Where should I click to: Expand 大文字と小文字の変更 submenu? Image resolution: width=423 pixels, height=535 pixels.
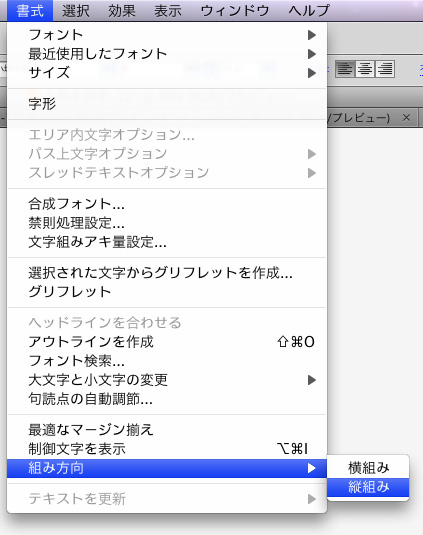[x=167, y=380]
